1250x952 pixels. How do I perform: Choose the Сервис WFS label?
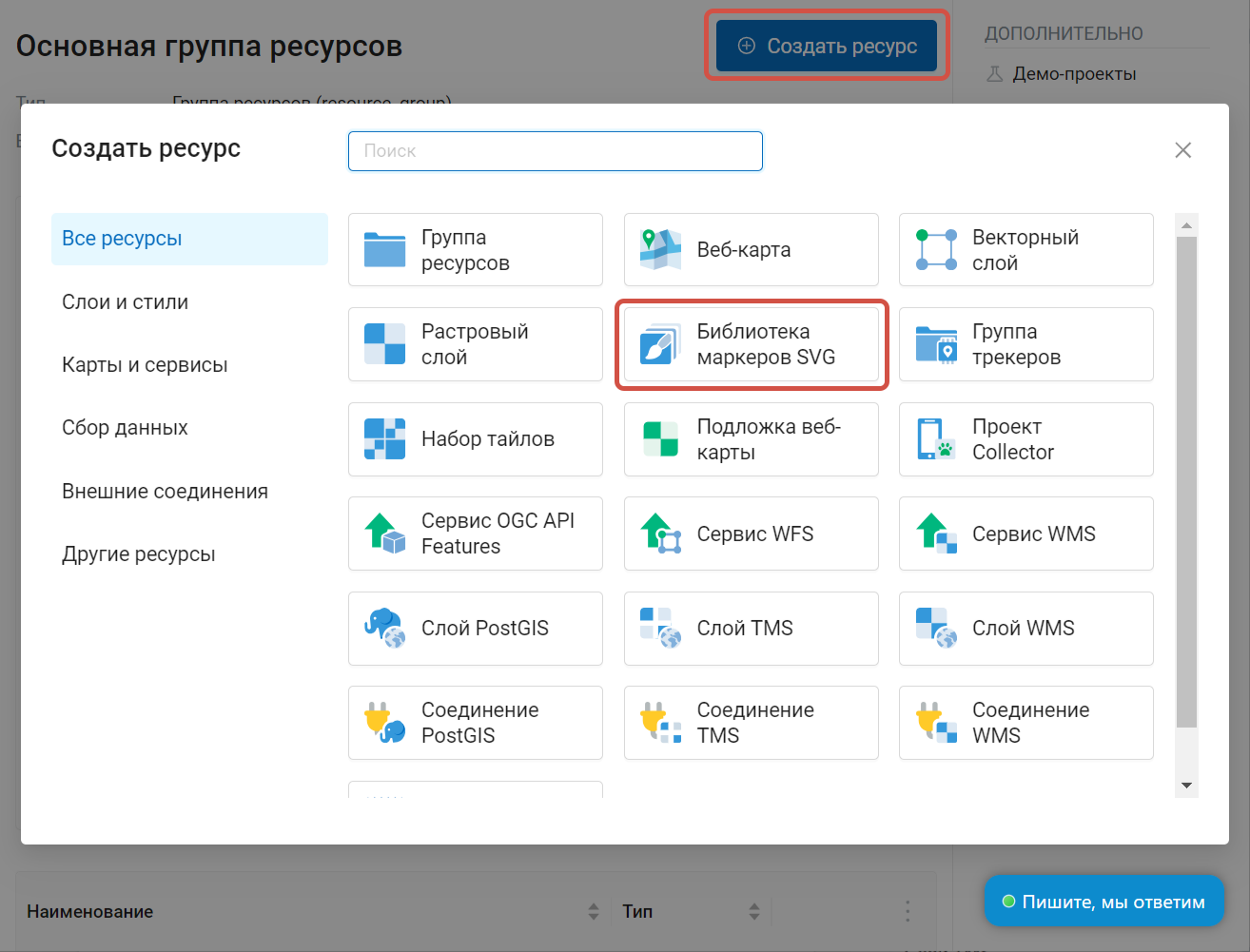[x=755, y=534]
